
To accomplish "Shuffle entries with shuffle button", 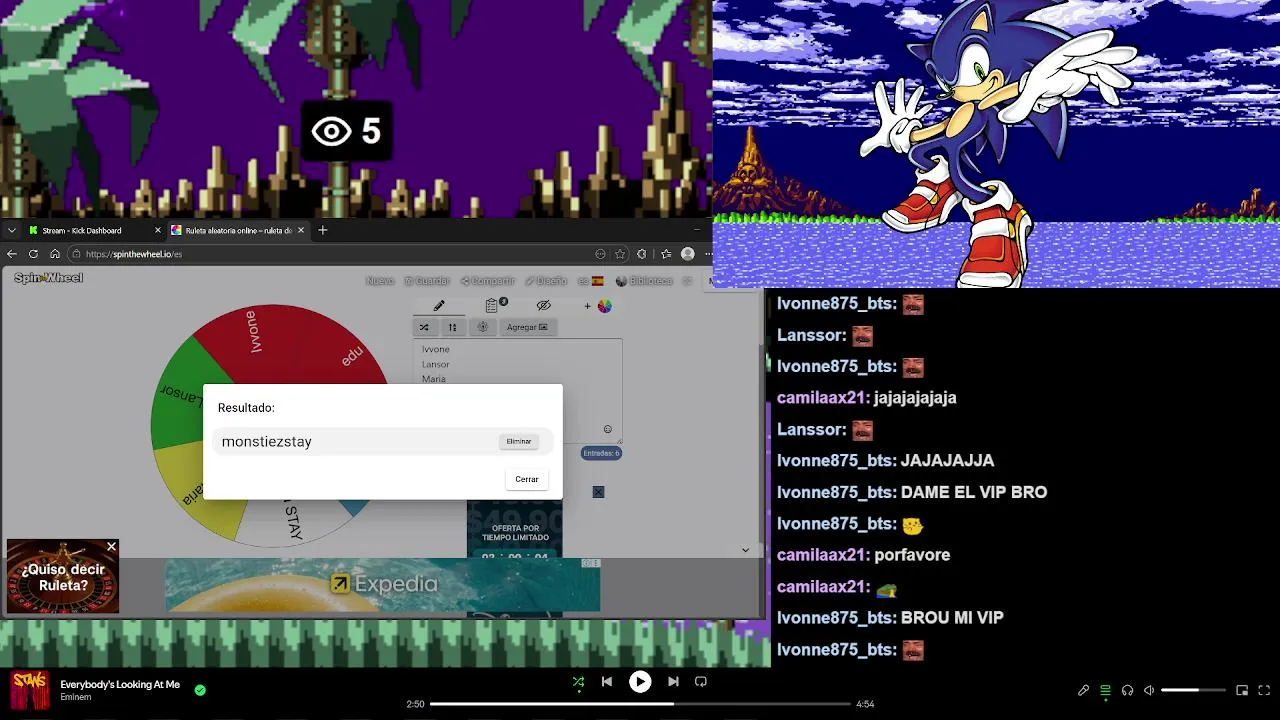I will (x=424, y=327).
